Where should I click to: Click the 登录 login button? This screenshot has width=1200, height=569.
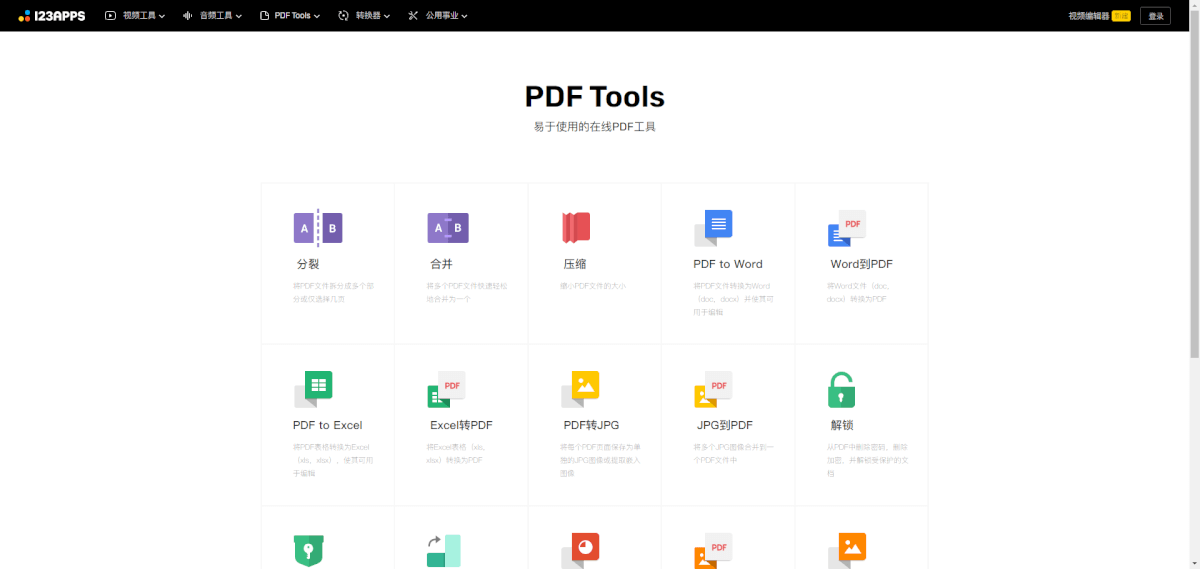[x=1155, y=16]
